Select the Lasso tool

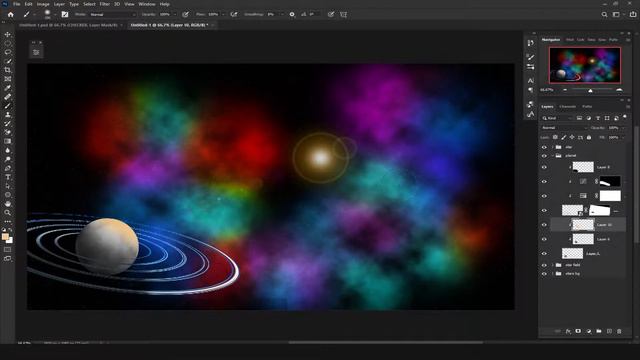point(8,52)
